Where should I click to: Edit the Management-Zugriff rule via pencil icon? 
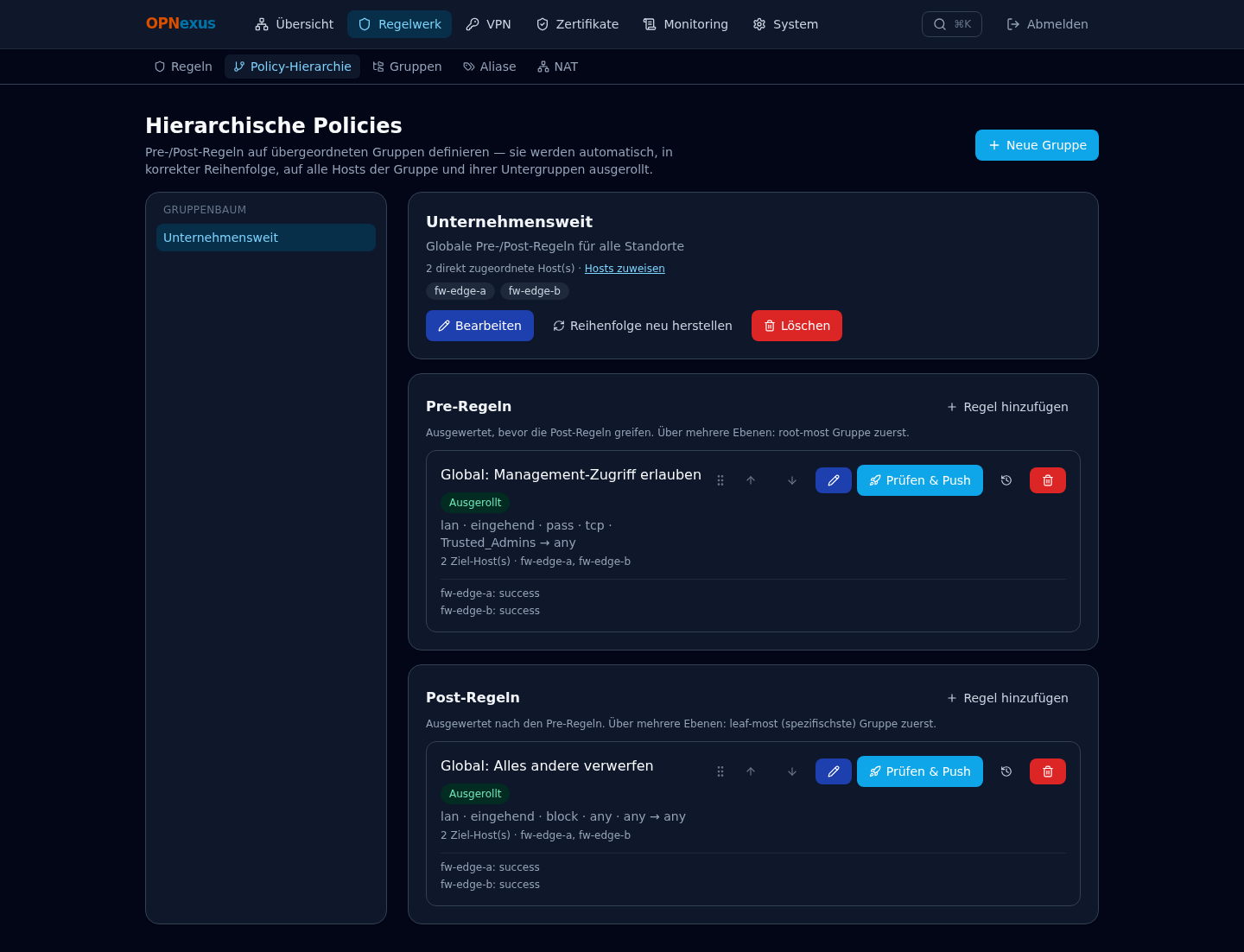[834, 480]
